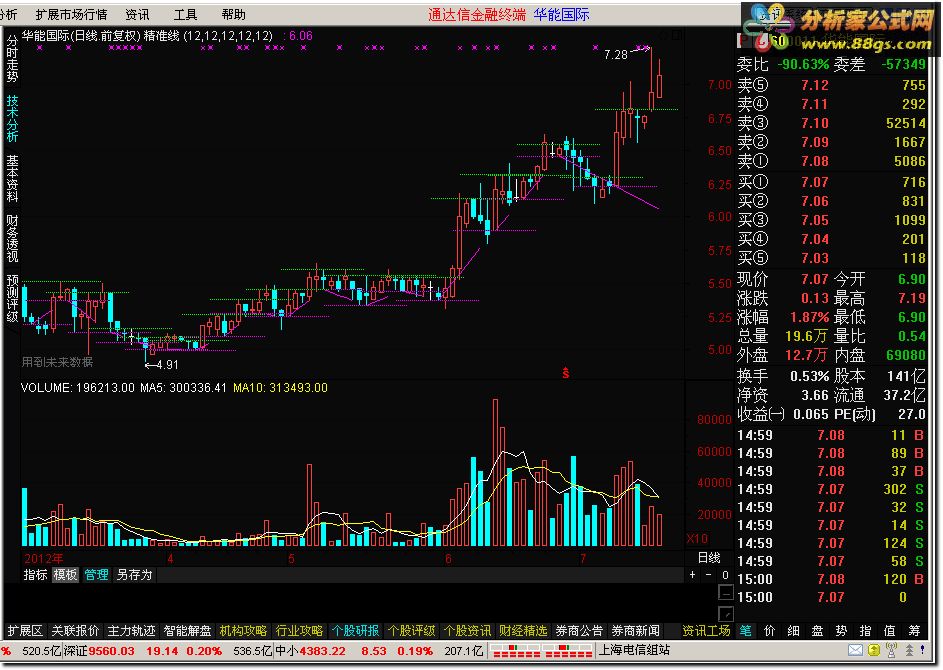
Task: Open the 个股资讯 bottom tab
Action: pos(467,631)
